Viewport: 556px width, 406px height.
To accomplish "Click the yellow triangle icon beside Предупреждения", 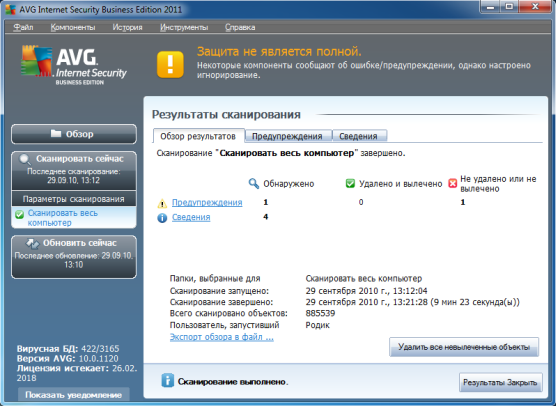I will [x=162, y=203].
